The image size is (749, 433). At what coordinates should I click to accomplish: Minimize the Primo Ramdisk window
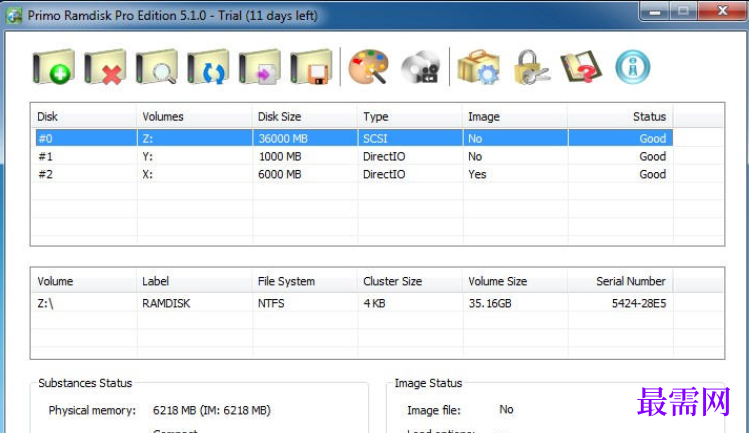(x=655, y=11)
